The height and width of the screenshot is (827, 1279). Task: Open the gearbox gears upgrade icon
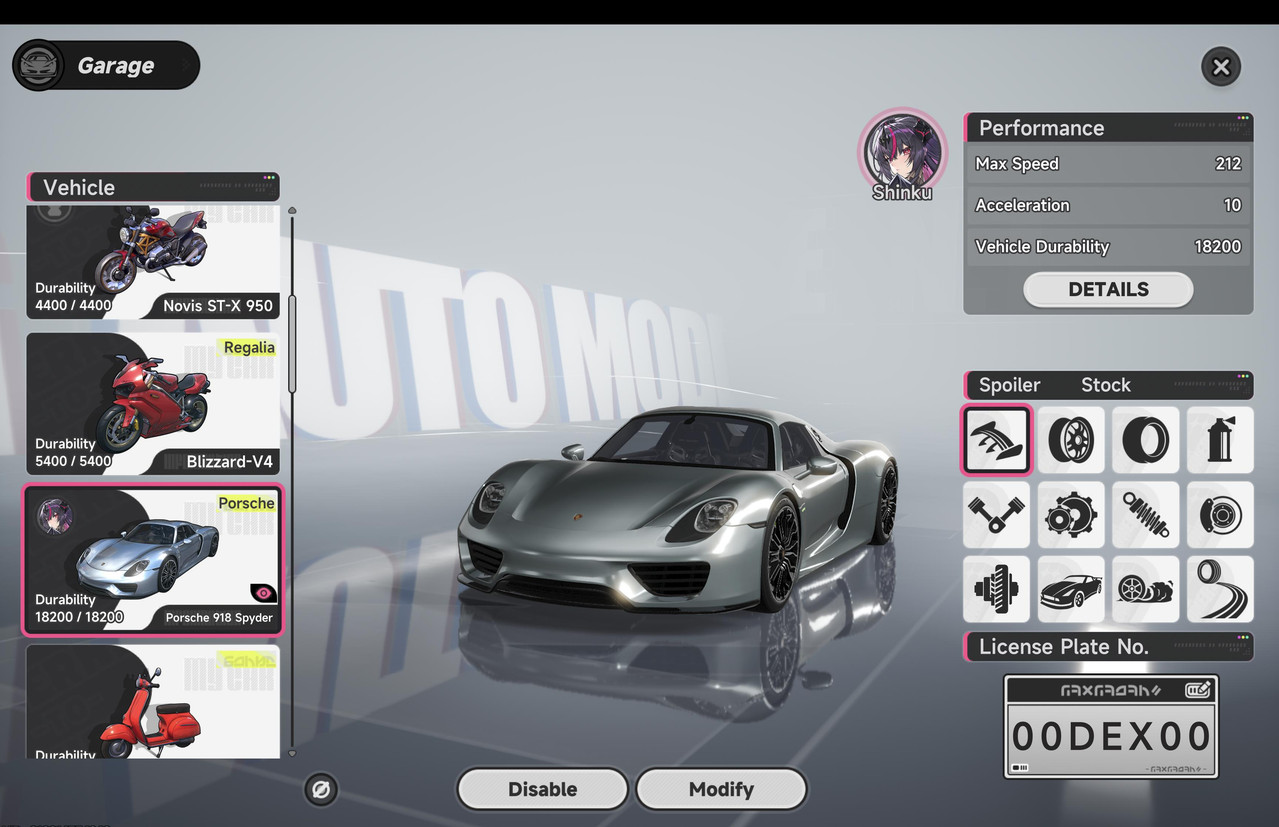pos(1071,515)
